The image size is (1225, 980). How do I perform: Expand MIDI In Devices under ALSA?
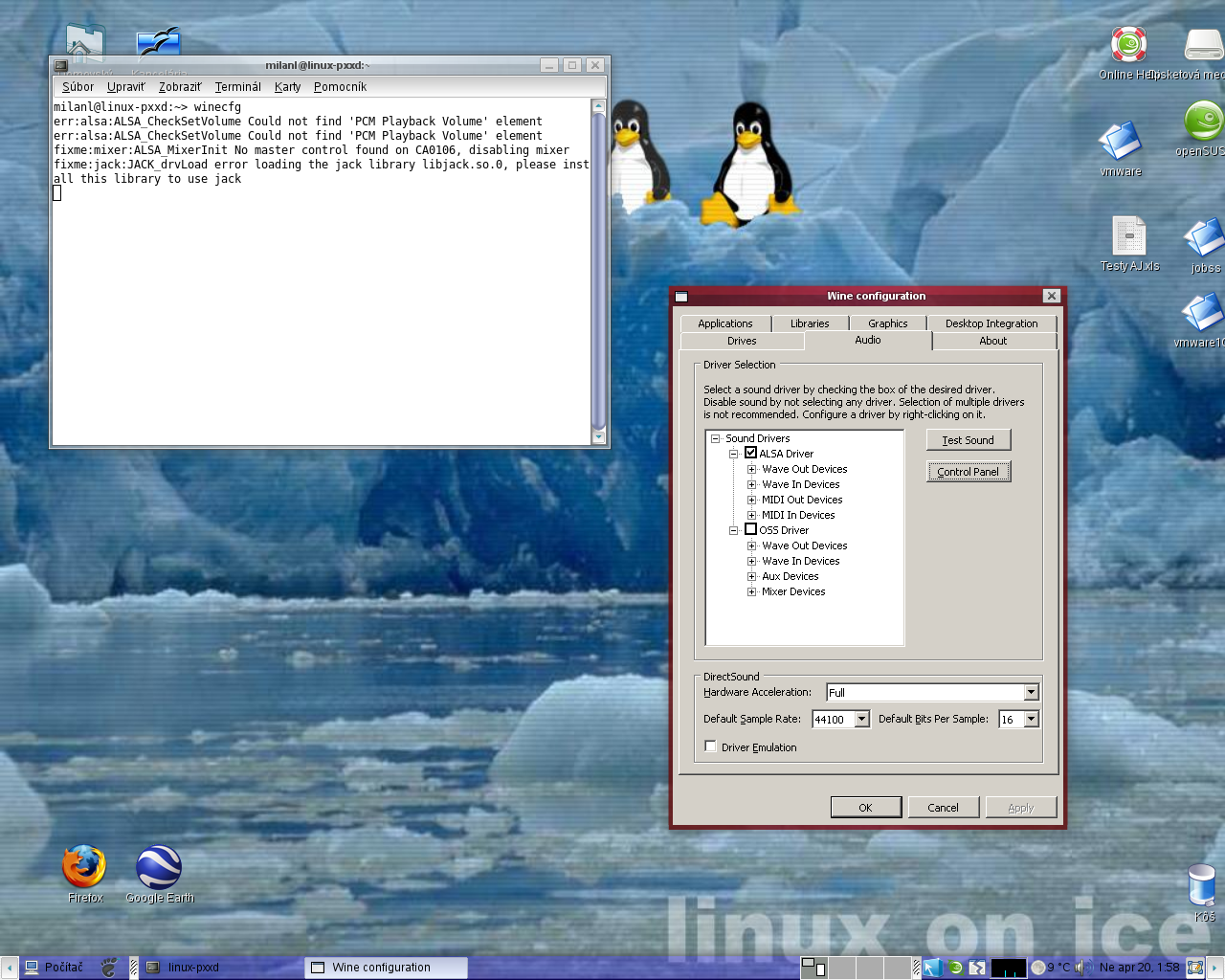pyautogui.click(x=752, y=515)
